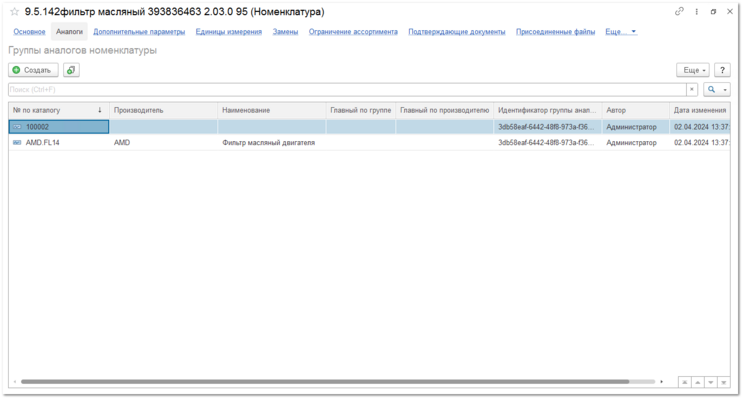This screenshot has height=399, width=743.
Task: Click the horizontal scrollbar thumb
Action: [x=325, y=381]
